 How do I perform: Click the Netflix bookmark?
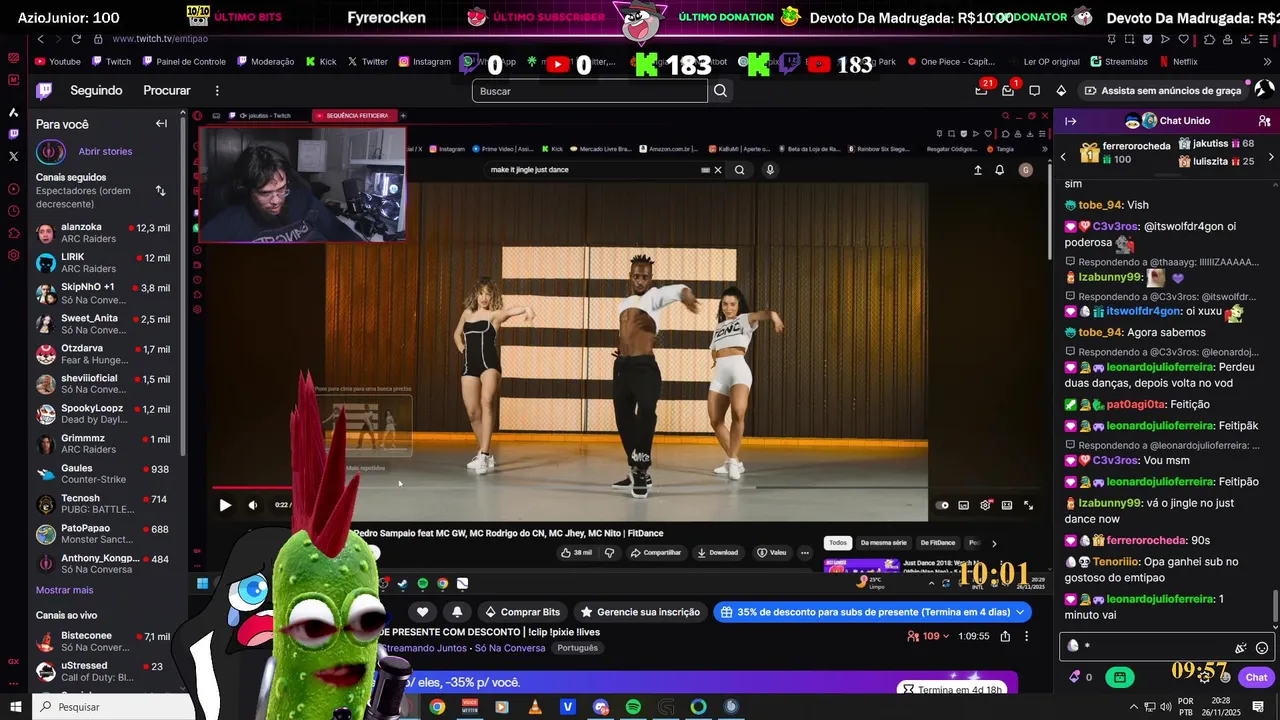pos(1178,62)
